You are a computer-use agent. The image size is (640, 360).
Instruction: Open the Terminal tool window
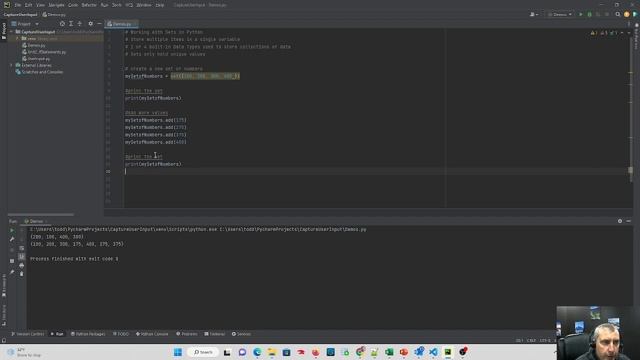click(x=215, y=334)
